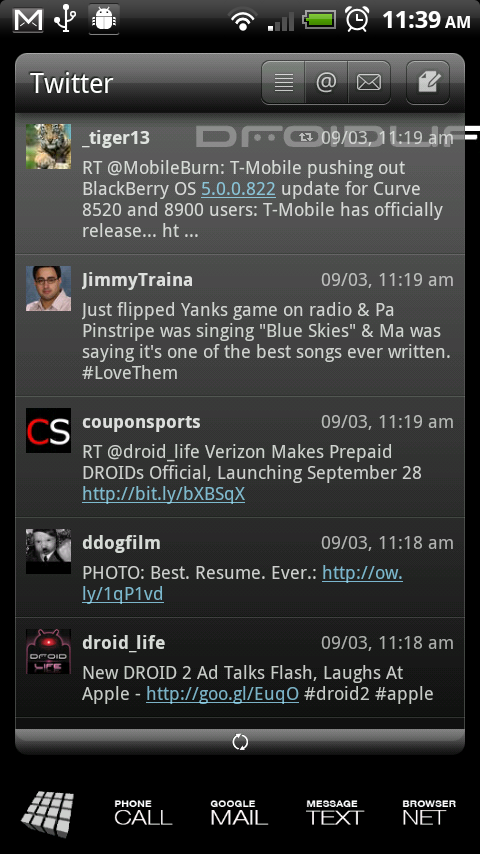Open the GOOGLE MAIL shortcut
Image resolution: width=480 pixels, height=854 pixels.
click(239, 813)
